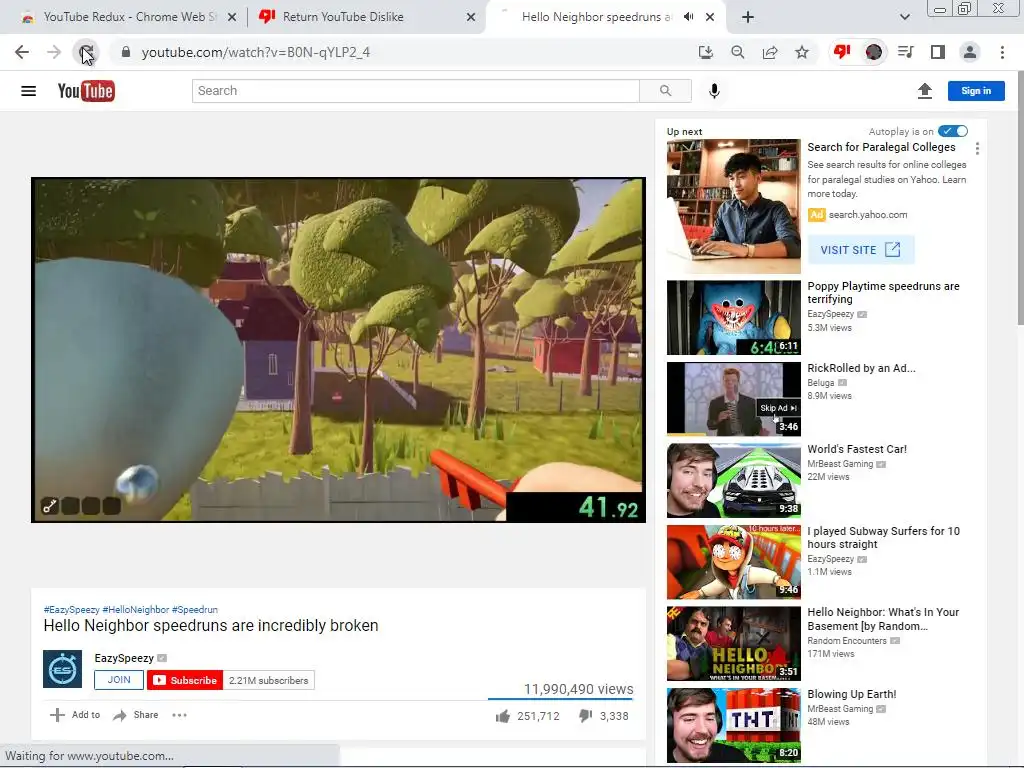Image resolution: width=1024 pixels, height=768 pixels.
Task: Open Hello Neighbor What's In Your Basement thumbnail
Action: click(733, 644)
